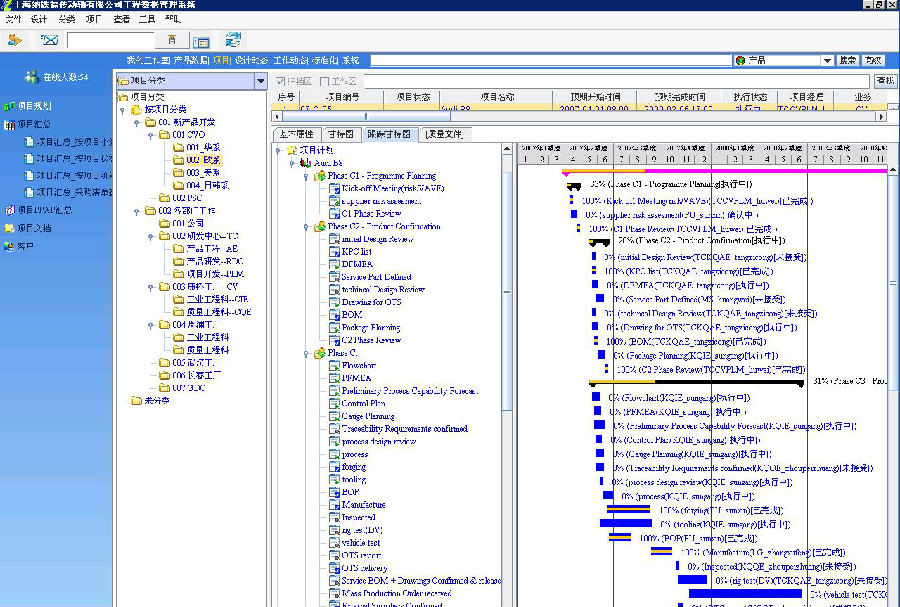Viewport: 900px width, 607px height.
Task: Click the envelope mail icon in toolbar
Action: (49, 40)
